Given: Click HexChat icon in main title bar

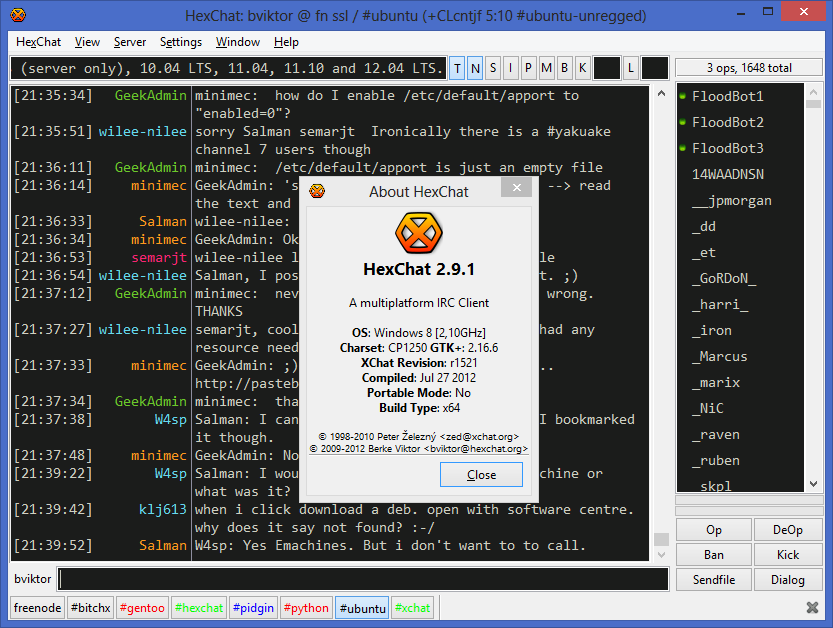Looking at the screenshot, I should pos(18,15).
